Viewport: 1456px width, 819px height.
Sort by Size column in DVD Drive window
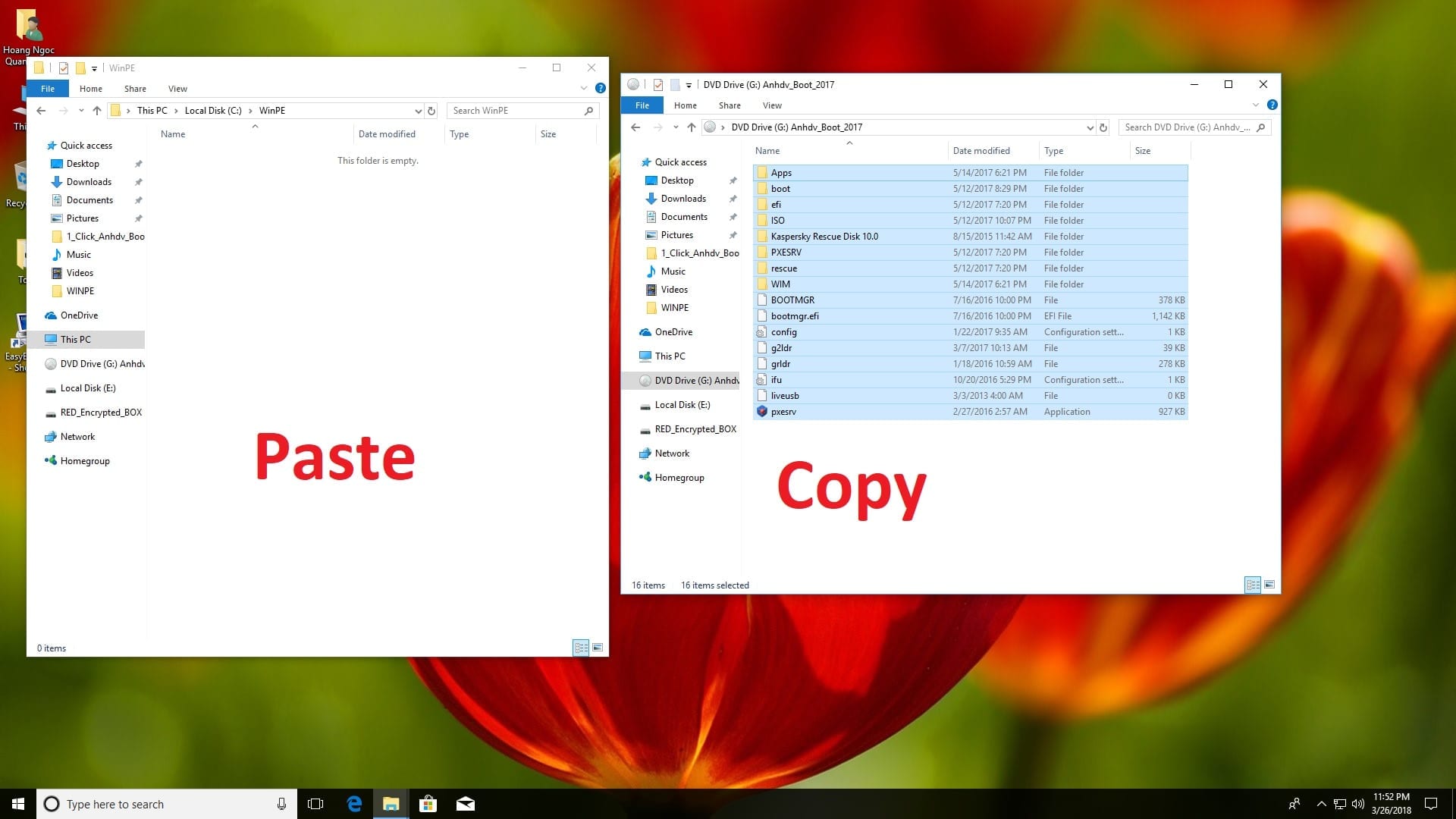(1159, 151)
